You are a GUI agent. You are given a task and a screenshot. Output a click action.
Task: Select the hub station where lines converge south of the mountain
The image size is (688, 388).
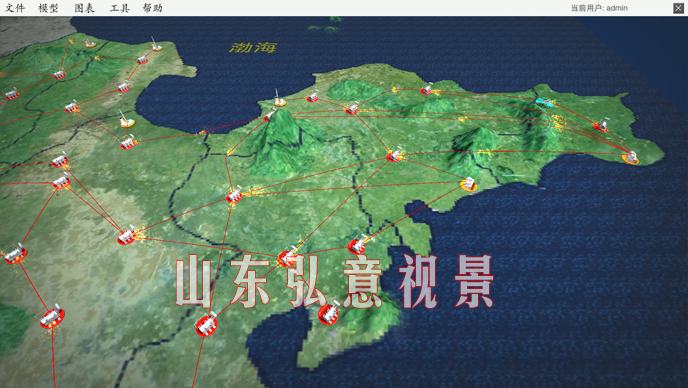(234, 195)
